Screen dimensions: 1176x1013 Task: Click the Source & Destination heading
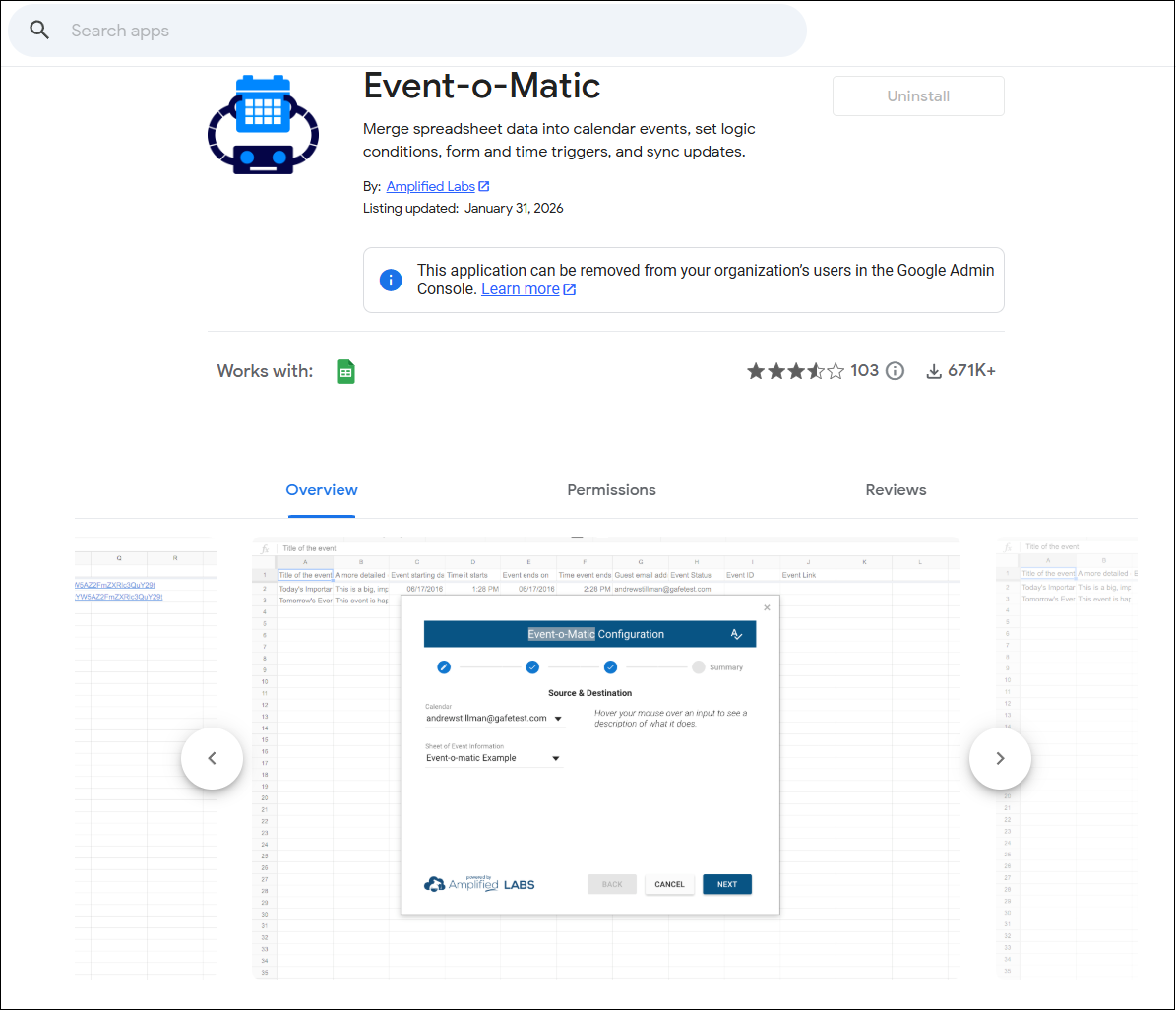(x=589, y=693)
